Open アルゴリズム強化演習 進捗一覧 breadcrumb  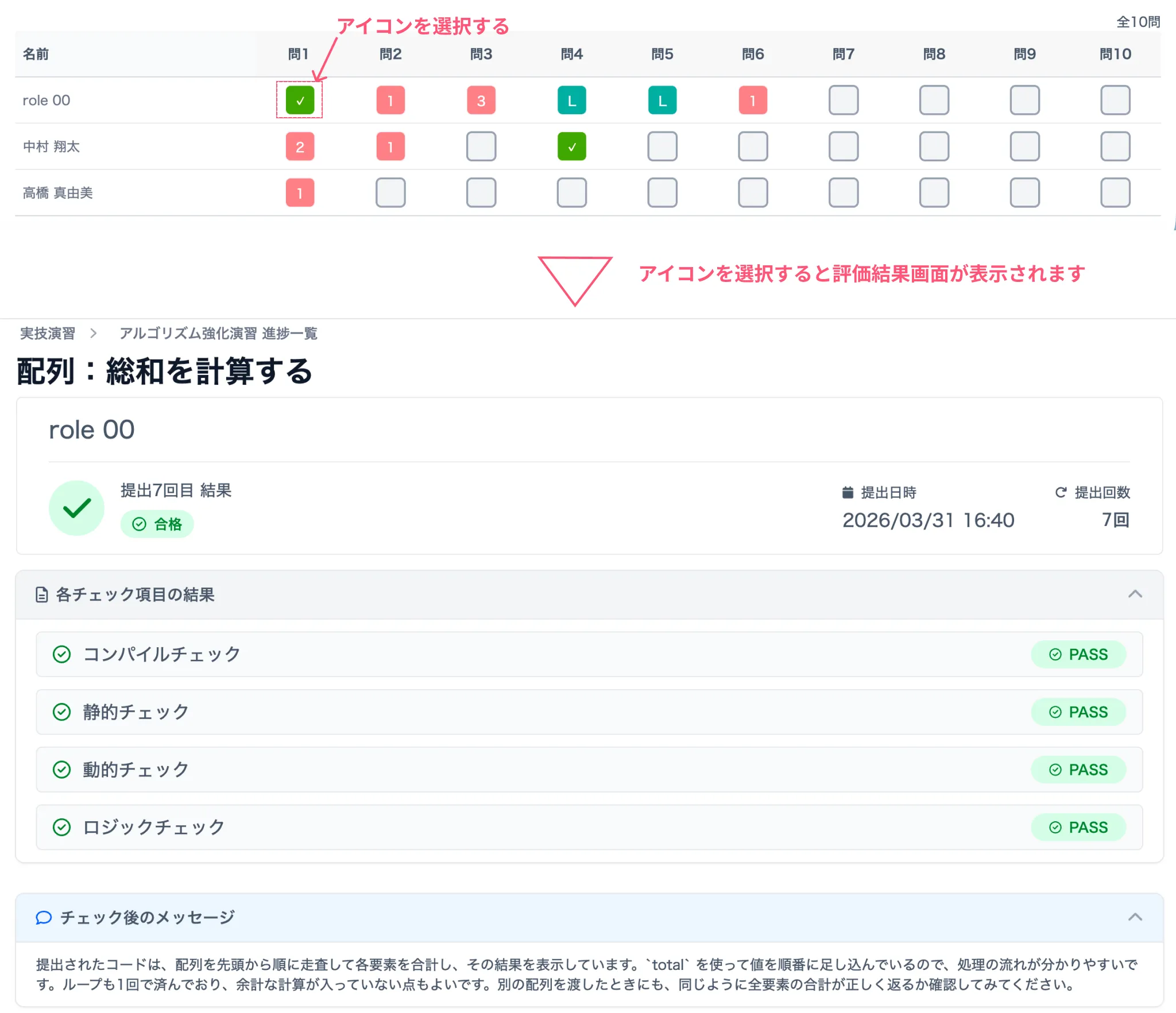click(x=218, y=333)
